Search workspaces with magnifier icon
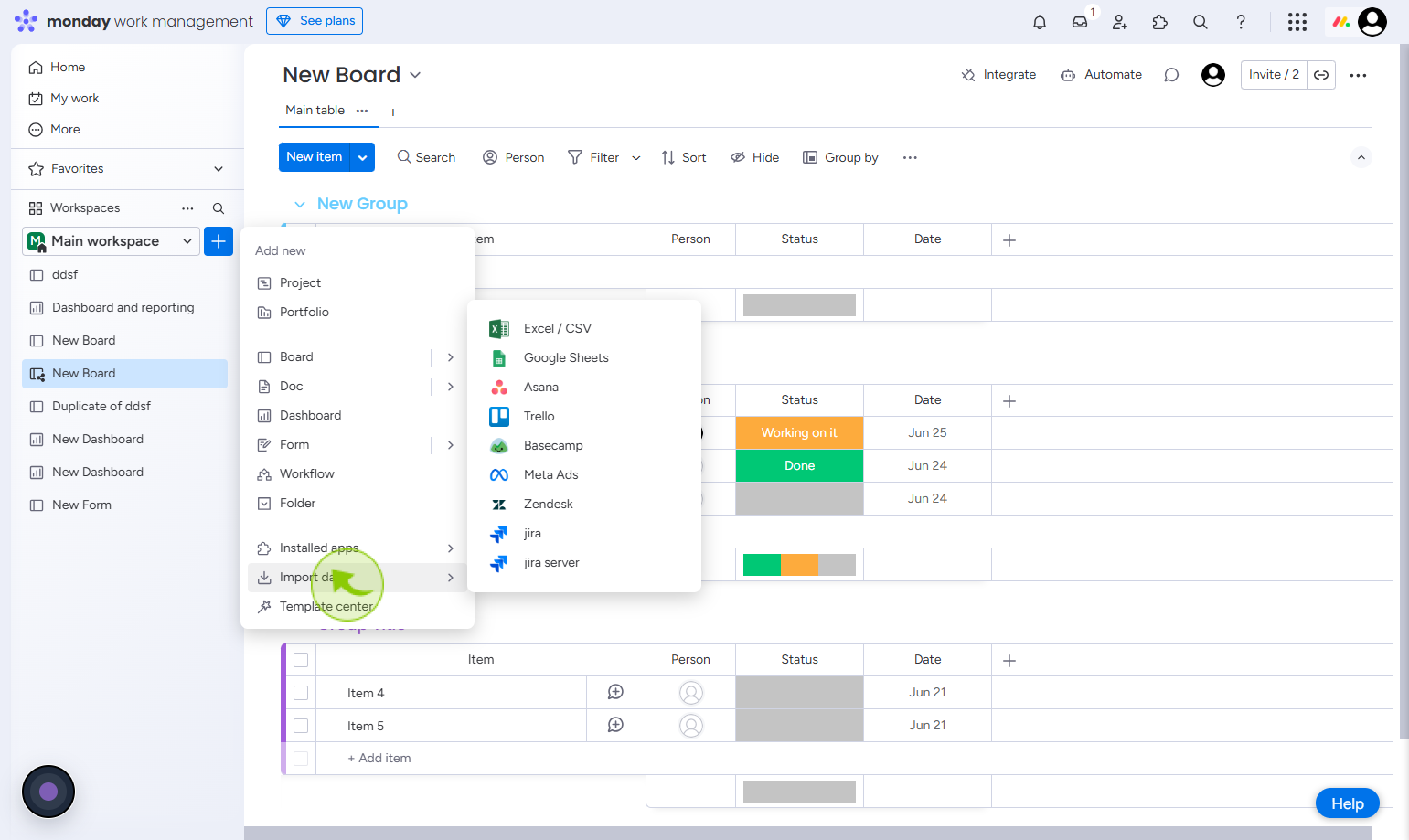The height and width of the screenshot is (840, 1409). point(219,208)
